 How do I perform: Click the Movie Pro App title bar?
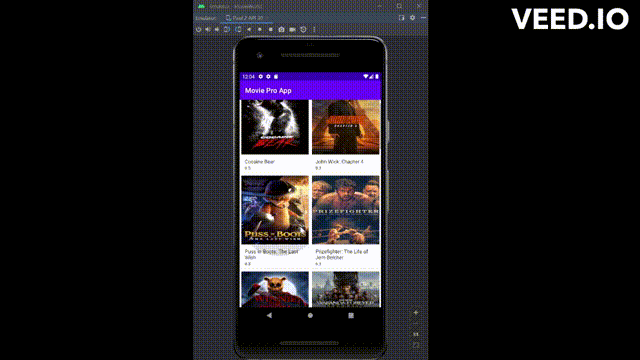pyautogui.click(x=311, y=91)
